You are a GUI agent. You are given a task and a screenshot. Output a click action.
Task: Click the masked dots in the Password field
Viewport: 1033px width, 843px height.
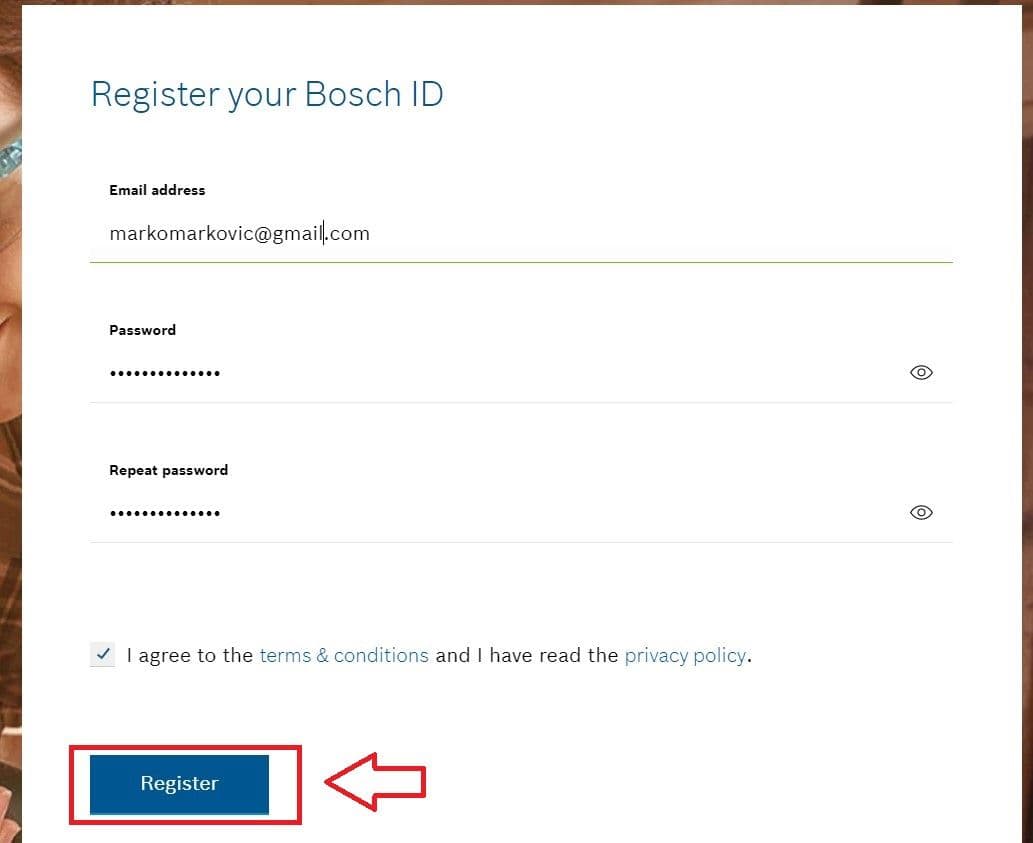tap(165, 373)
